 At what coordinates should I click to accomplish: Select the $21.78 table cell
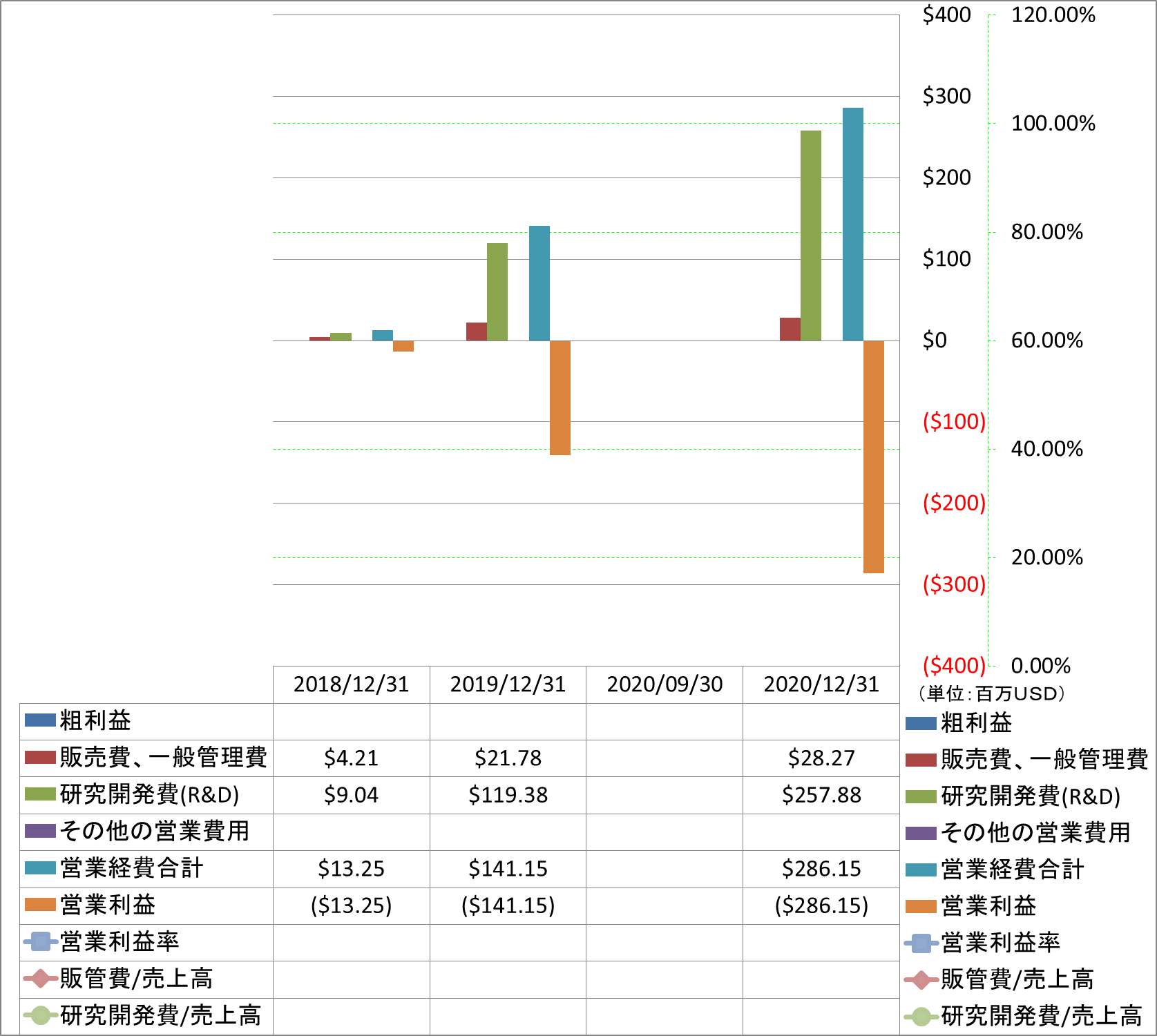(508, 758)
